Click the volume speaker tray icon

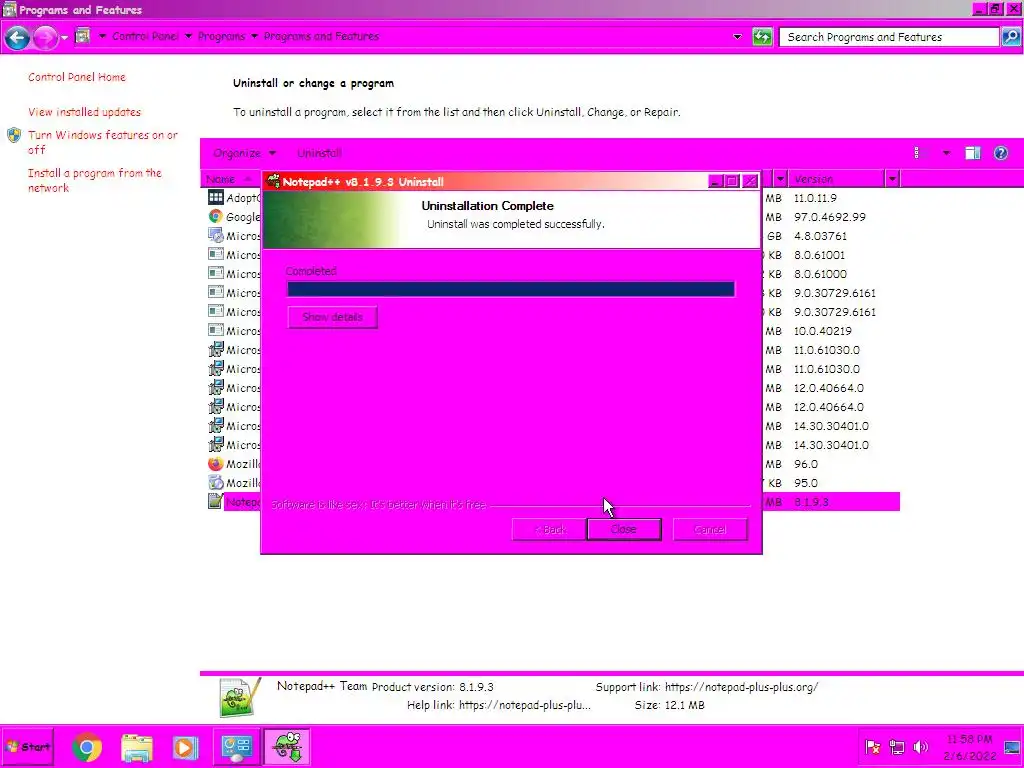coord(921,747)
